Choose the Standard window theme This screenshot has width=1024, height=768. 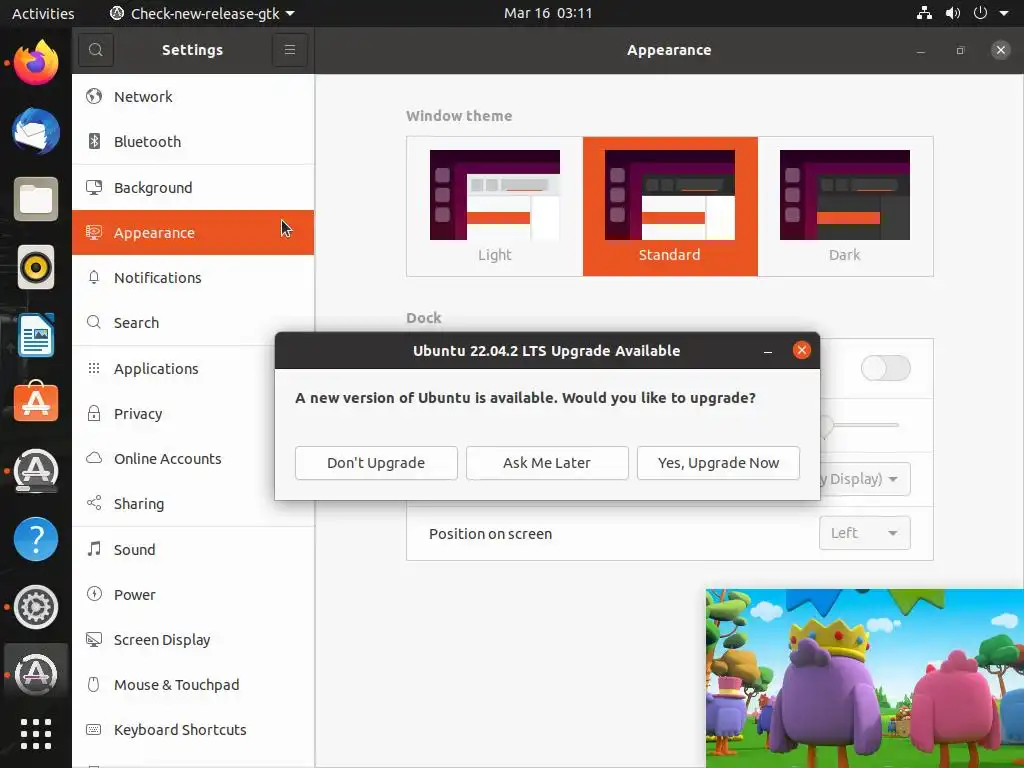pos(670,206)
